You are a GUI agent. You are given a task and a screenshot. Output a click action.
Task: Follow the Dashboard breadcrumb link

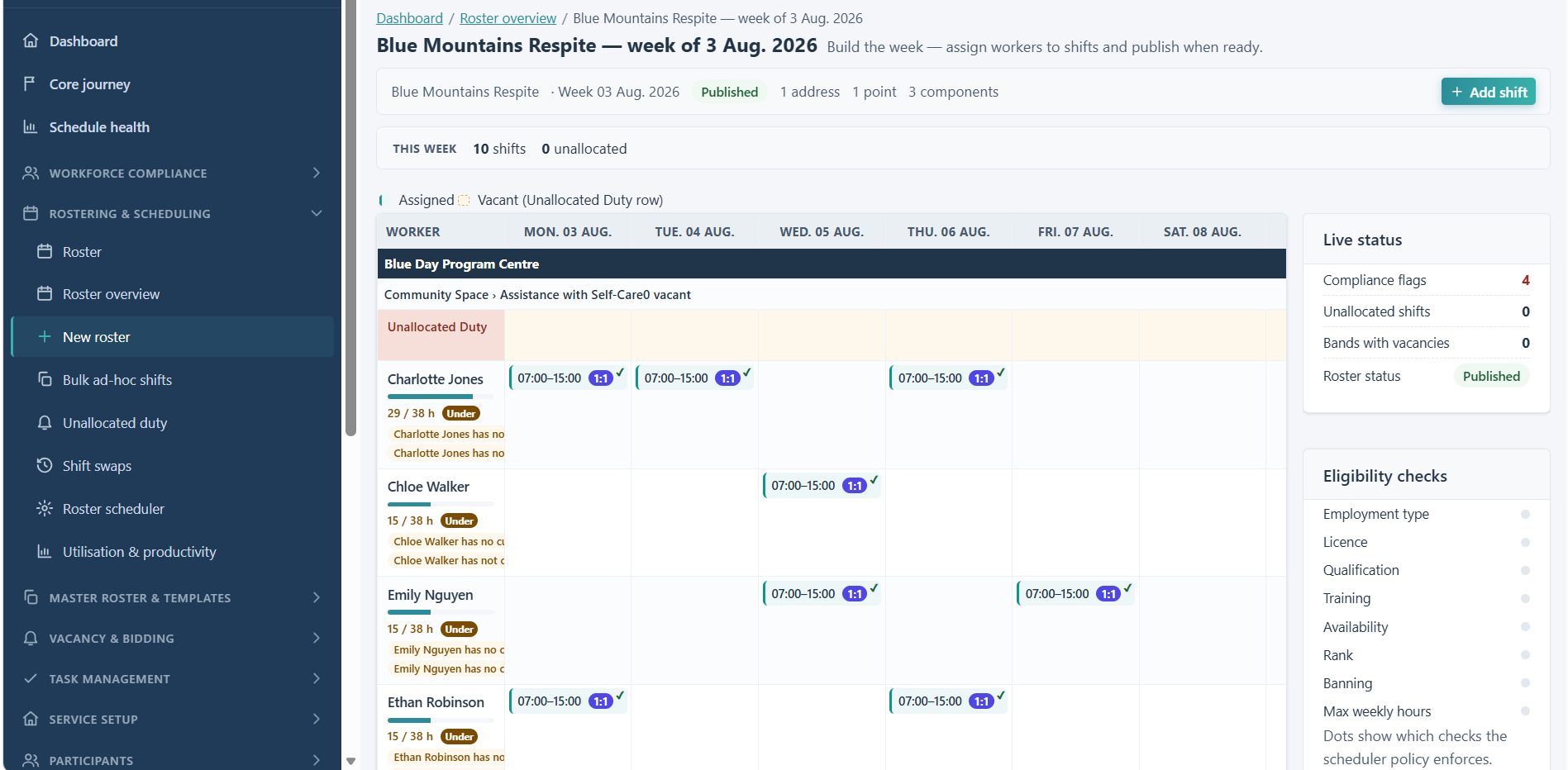click(x=409, y=18)
